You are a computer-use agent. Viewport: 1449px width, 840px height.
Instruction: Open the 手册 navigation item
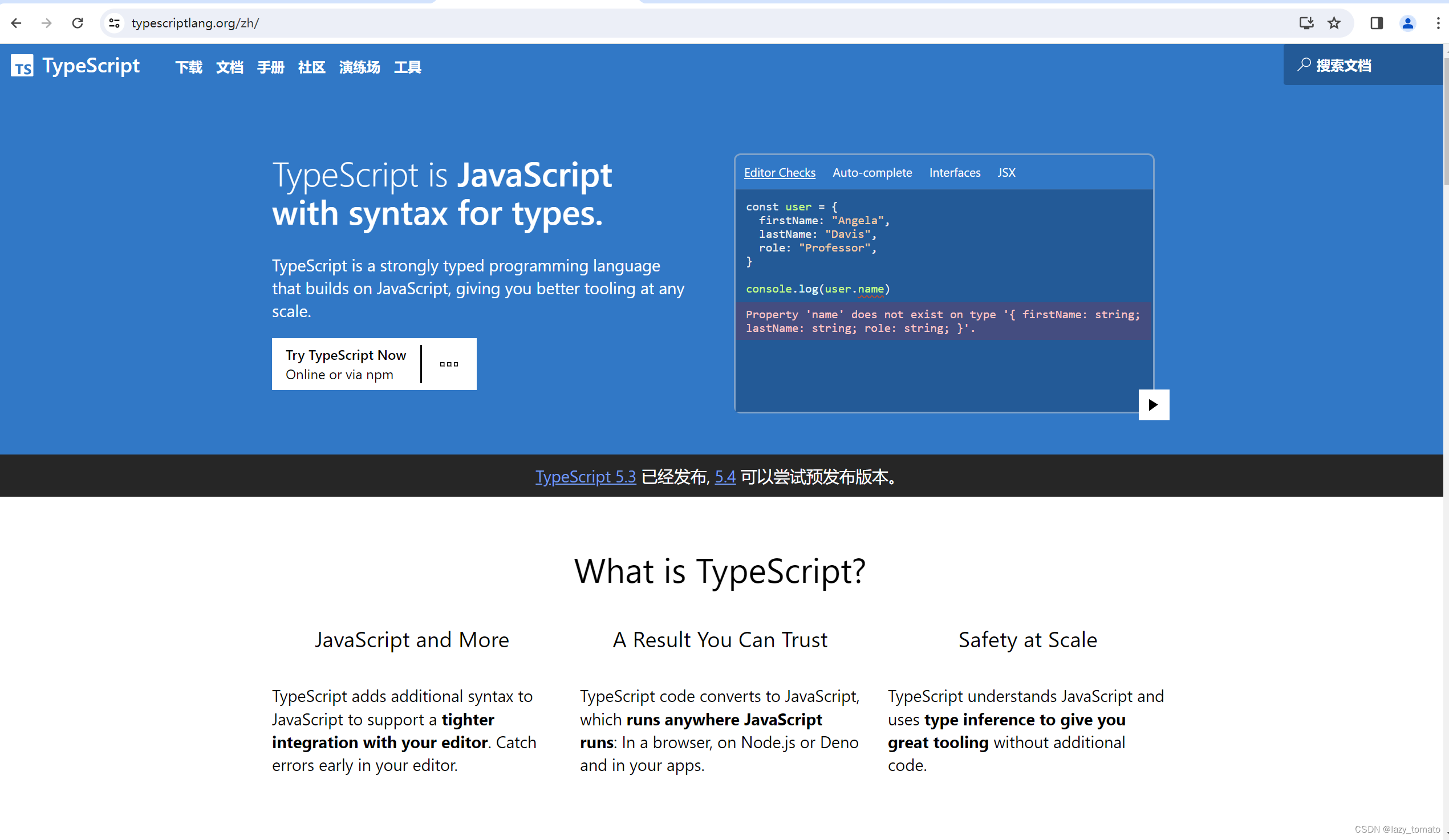tap(270, 67)
